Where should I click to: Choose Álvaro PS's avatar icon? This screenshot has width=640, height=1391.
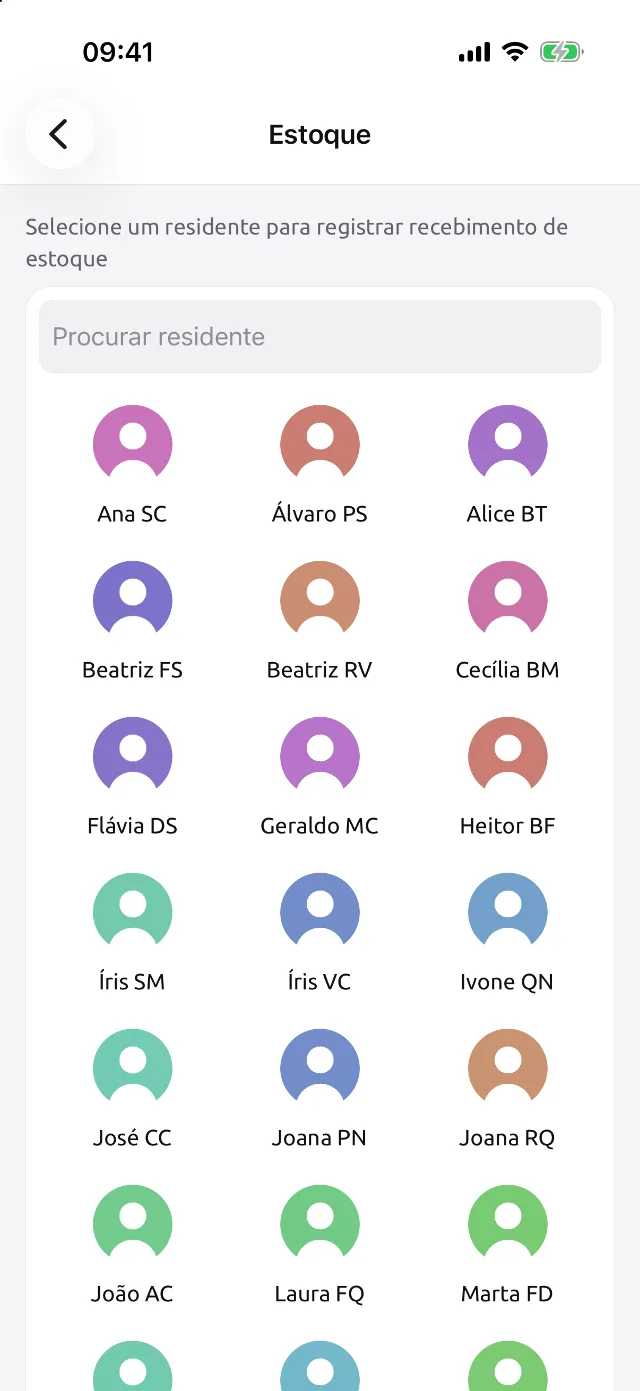coord(320,444)
